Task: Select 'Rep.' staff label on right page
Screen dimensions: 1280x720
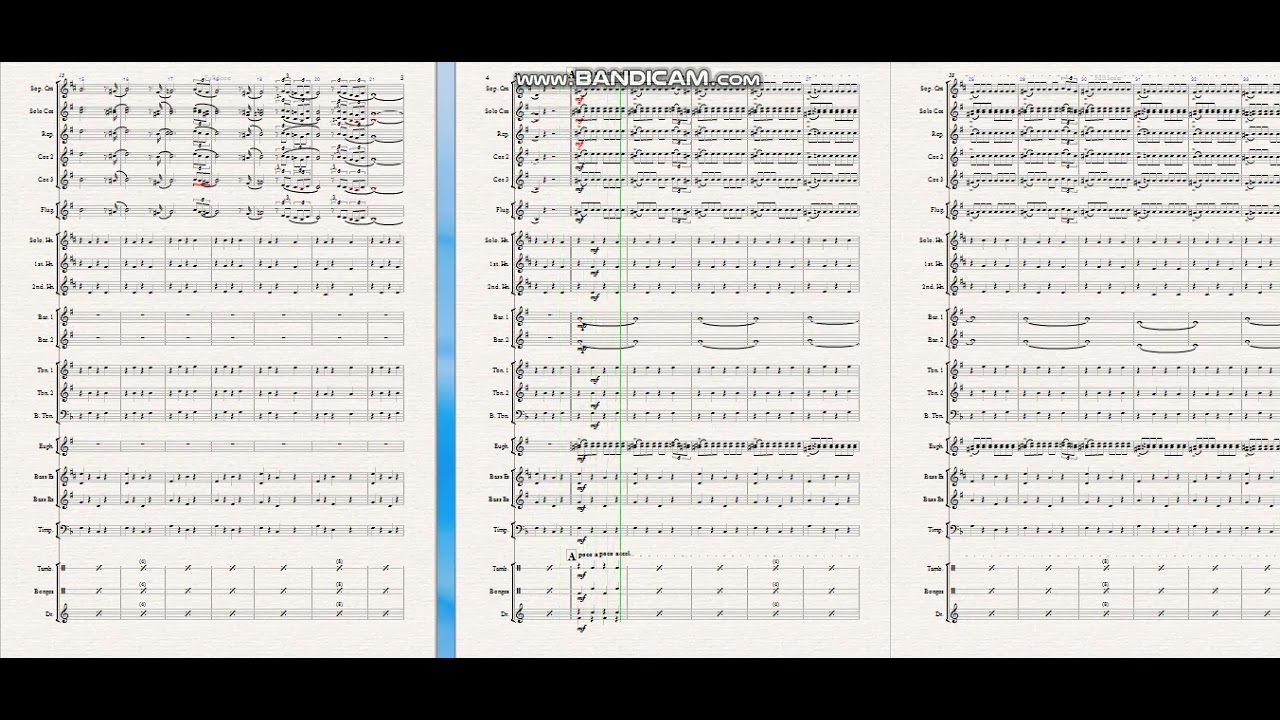Action: point(938,133)
